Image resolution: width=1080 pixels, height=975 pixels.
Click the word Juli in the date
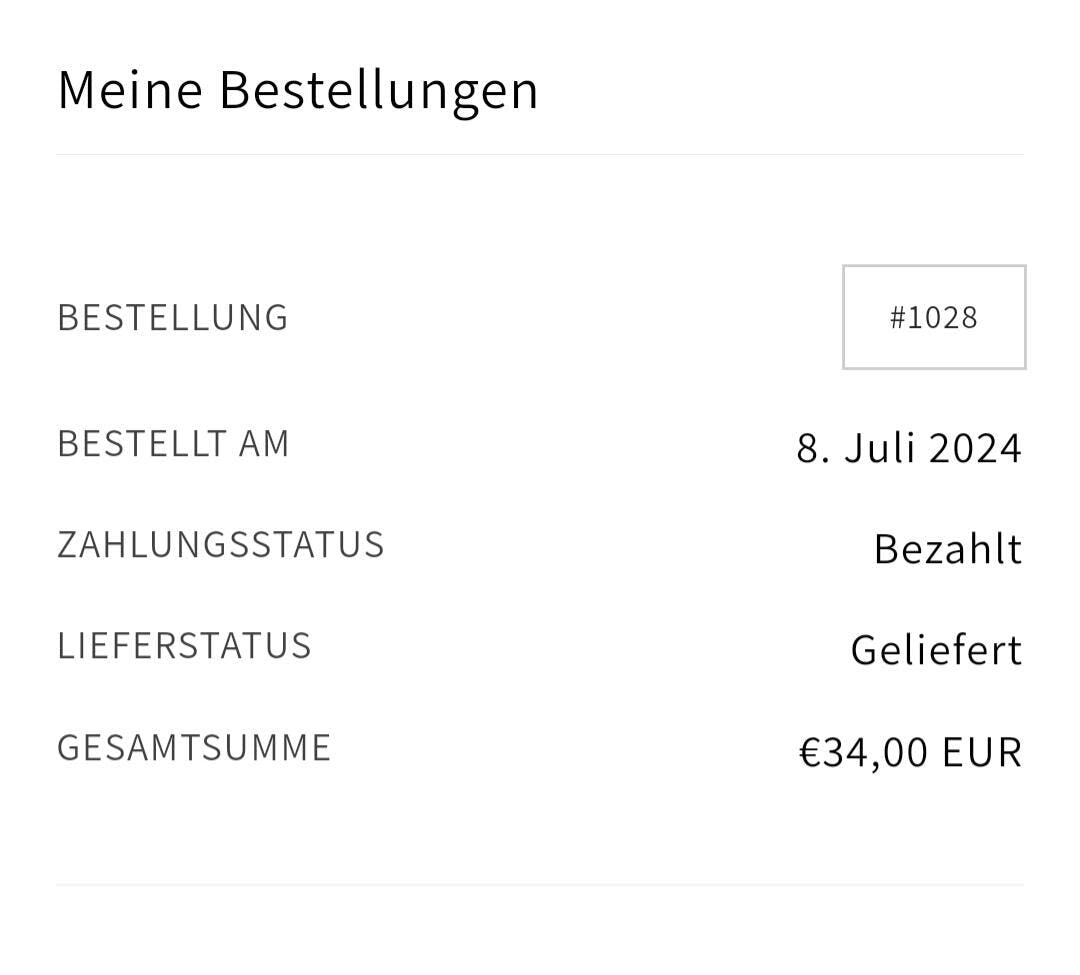881,448
